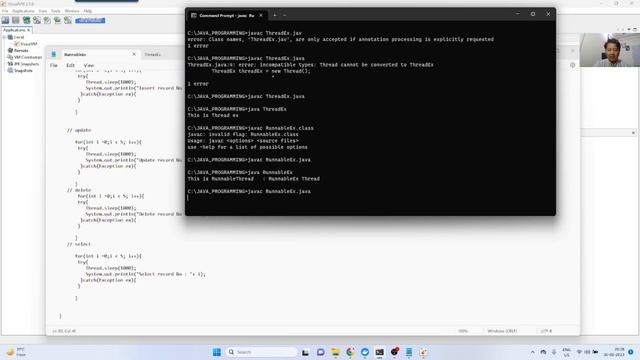Click the Add VM Coredump toolbar icon
640x360 pixels.
point(47,20)
